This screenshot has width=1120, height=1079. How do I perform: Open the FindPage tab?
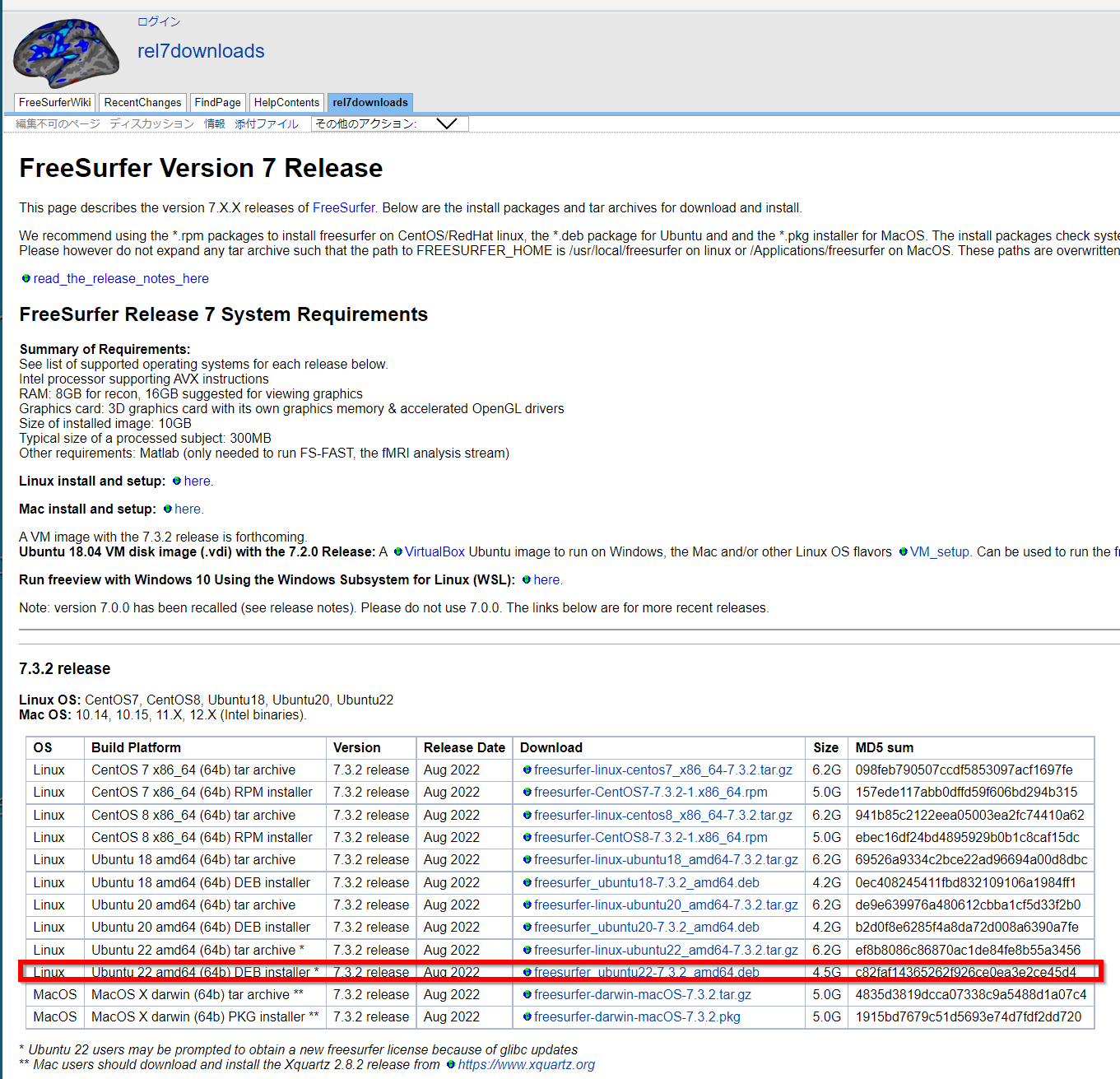(217, 102)
